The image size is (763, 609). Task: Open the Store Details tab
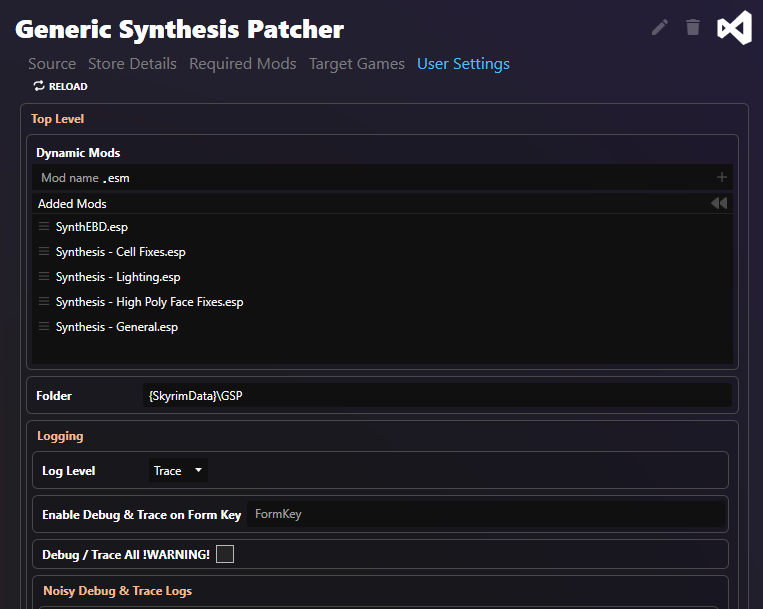[132, 64]
